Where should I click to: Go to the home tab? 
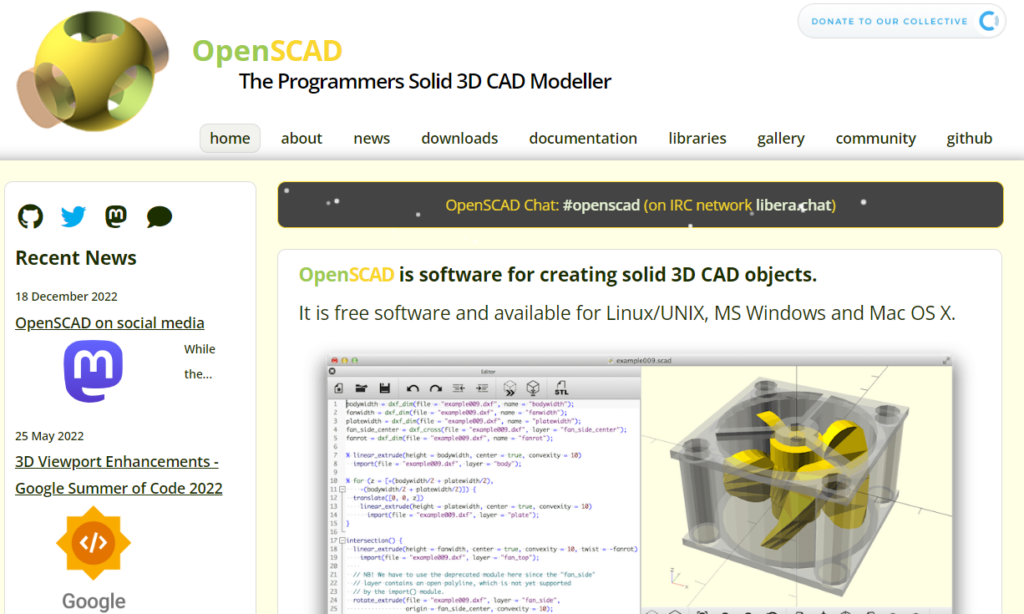tap(230, 138)
